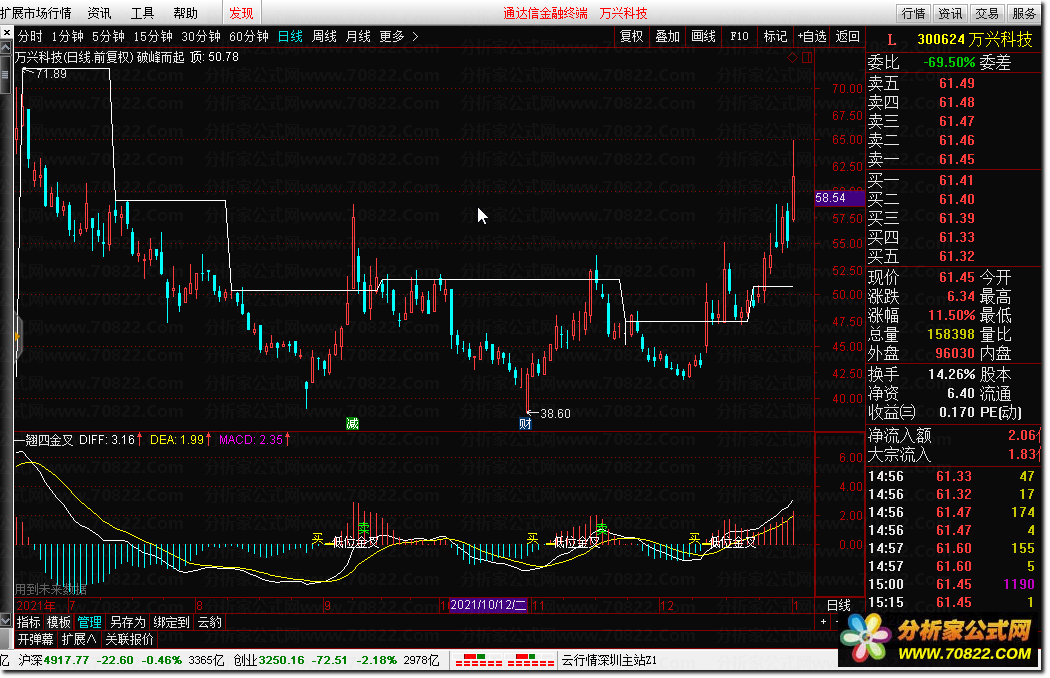Select the 月线 period tab
The height and width of the screenshot is (678, 1050).
[358, 37]
